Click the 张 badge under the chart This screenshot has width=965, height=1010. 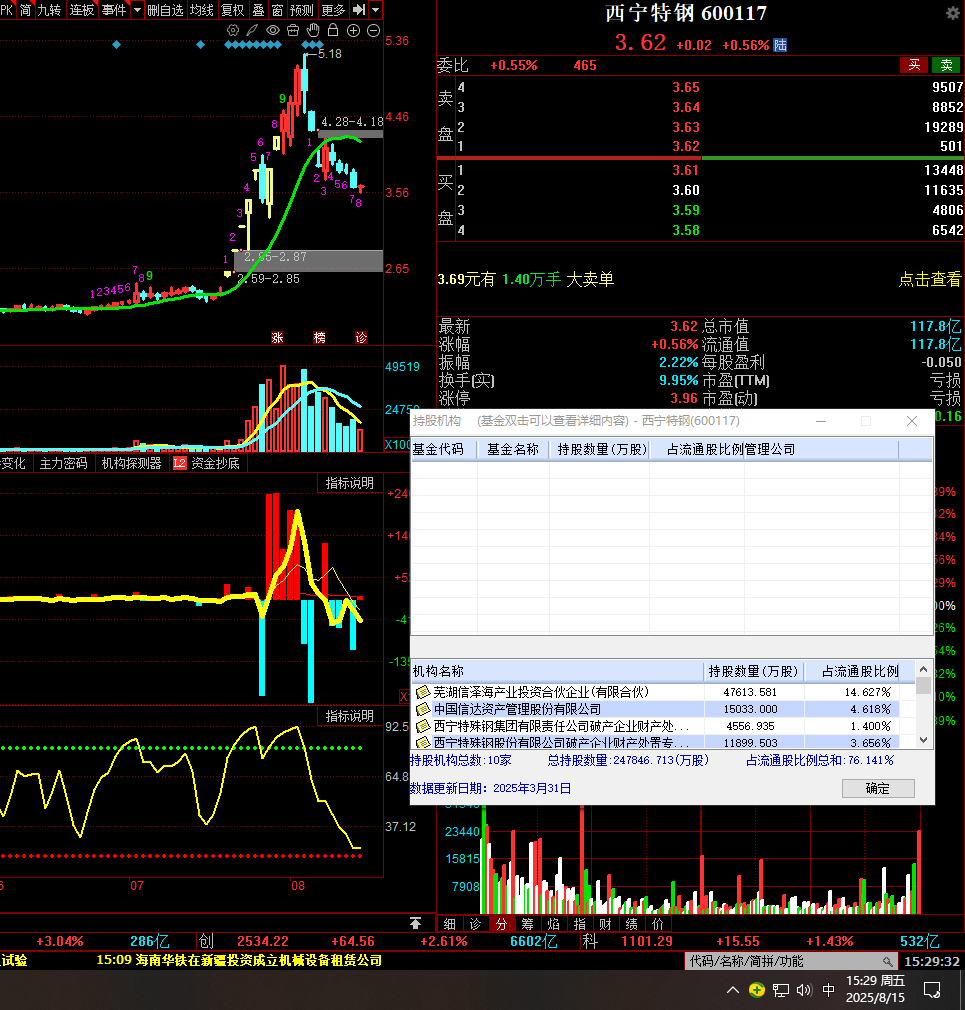tap(278, 338)
